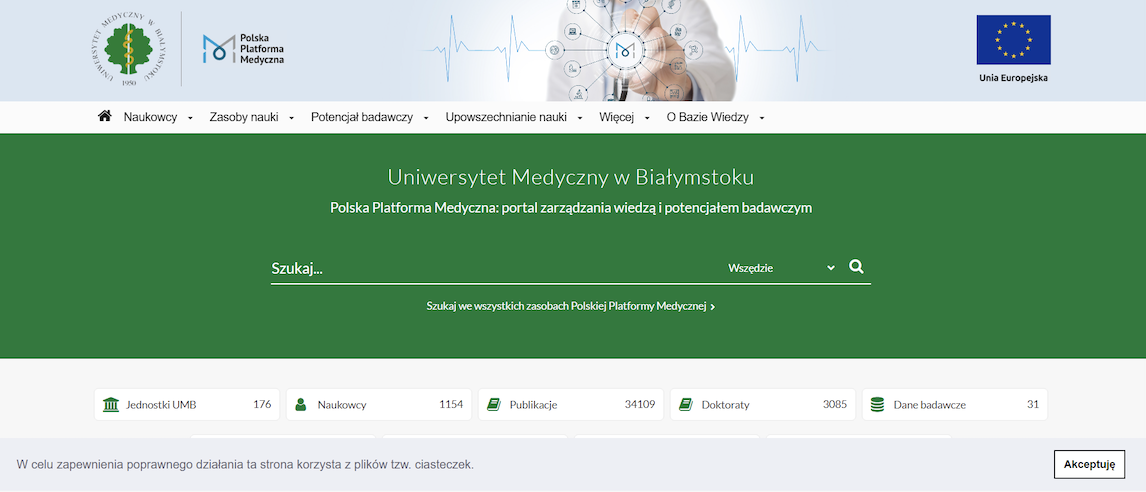
Task: Expand the Potencjał badawczy dropdown arrow
Action: (x=426, y=118)
